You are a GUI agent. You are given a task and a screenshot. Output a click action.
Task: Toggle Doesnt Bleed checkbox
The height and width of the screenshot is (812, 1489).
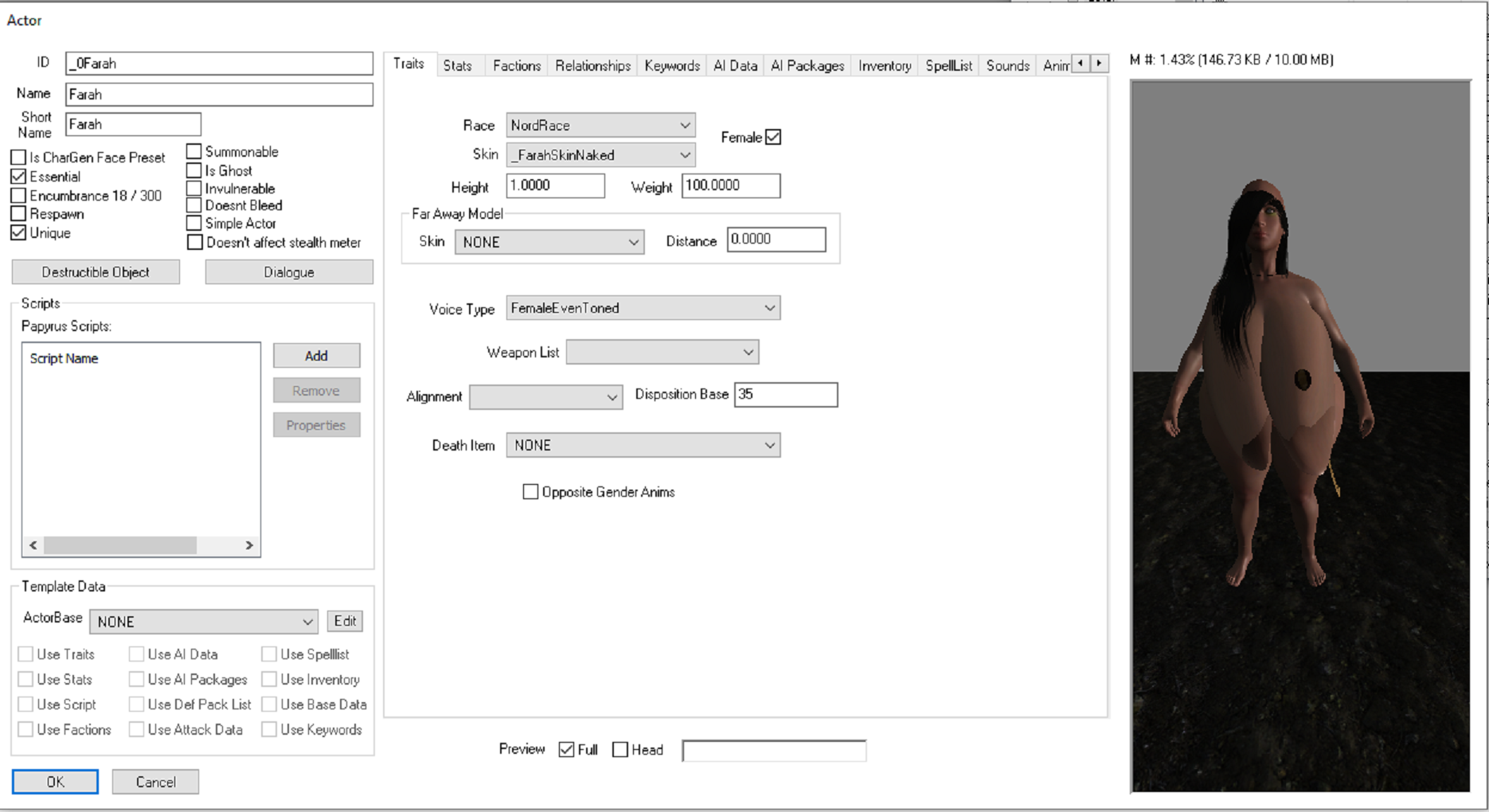pyautogui.click(x=194, y=205)
